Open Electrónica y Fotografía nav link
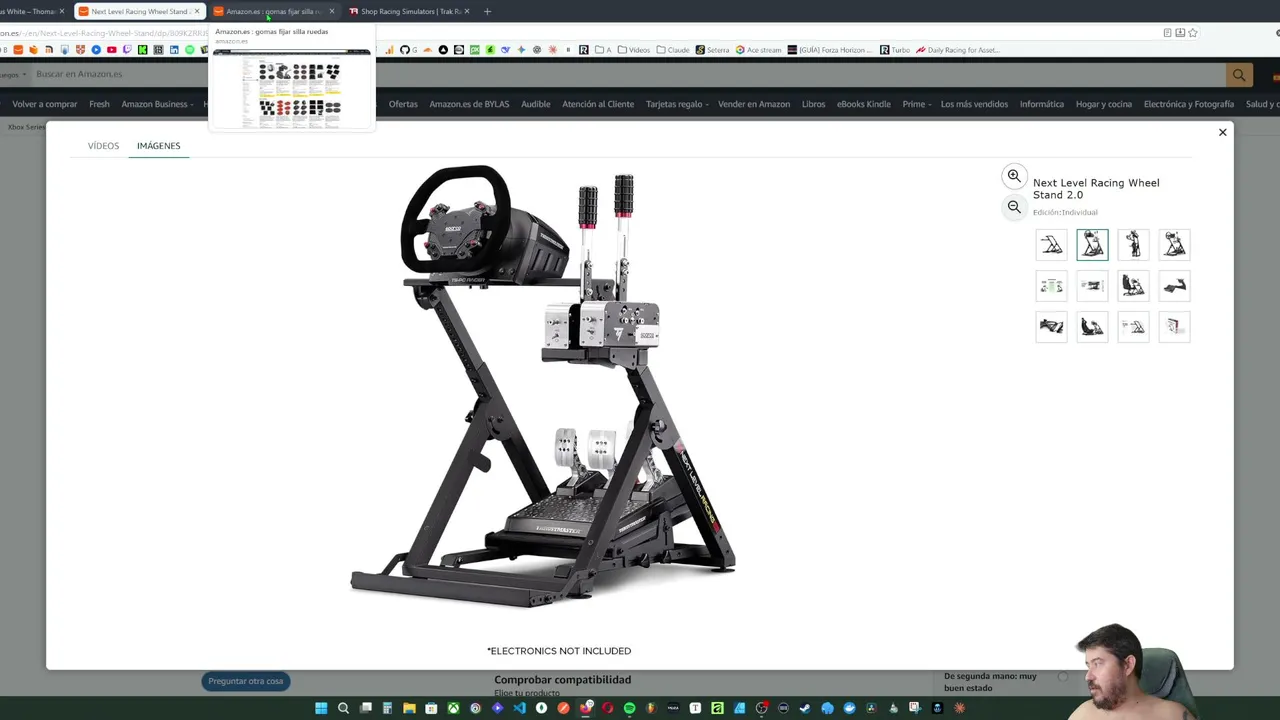This screenshot has width=1280, height=720. coord(1189,104)
